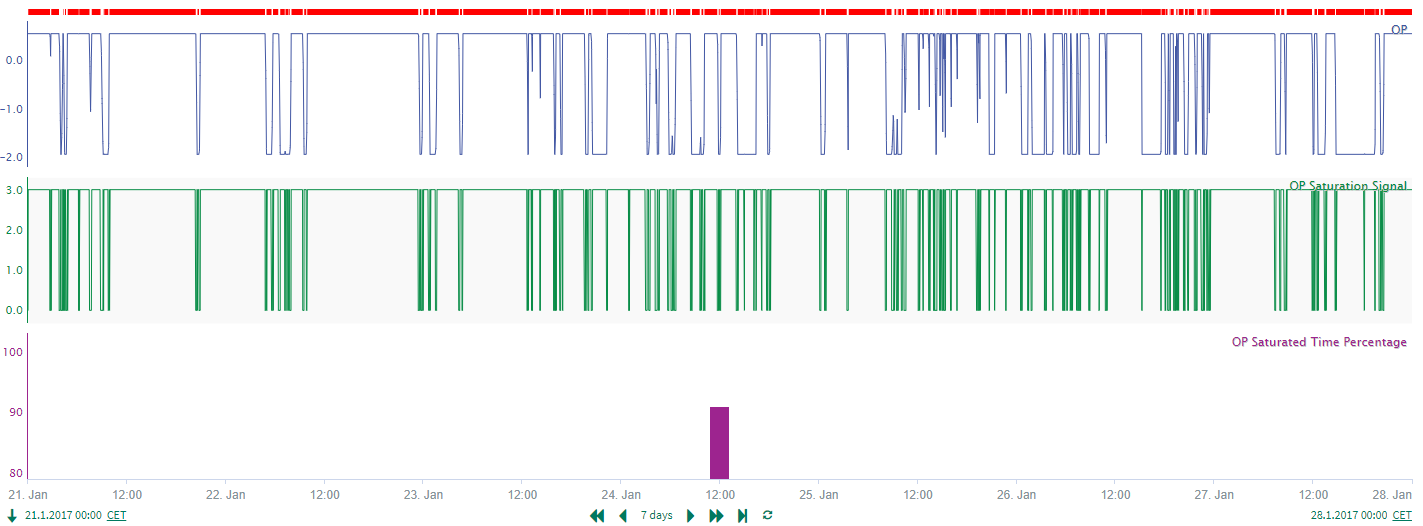Click the refresh icon in time controls
Viewport: 1423px width, 526px height.
tap(767, 515)
